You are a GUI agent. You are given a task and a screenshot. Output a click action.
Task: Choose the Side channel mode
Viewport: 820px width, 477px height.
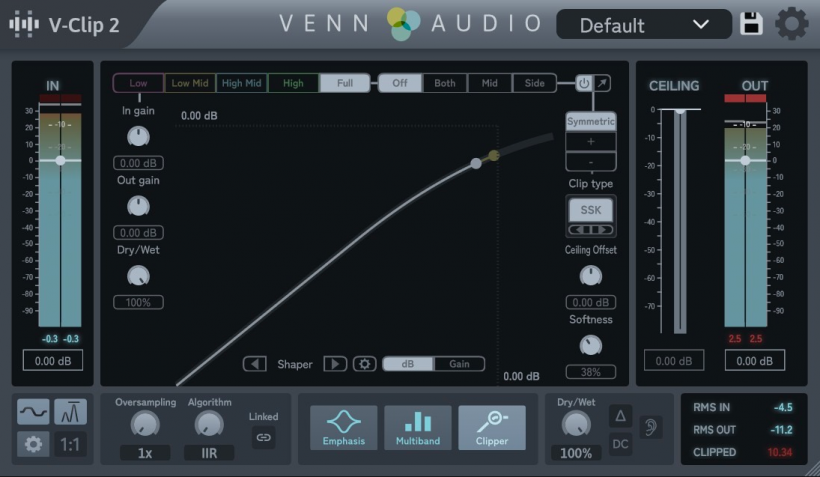coord(535,83)
